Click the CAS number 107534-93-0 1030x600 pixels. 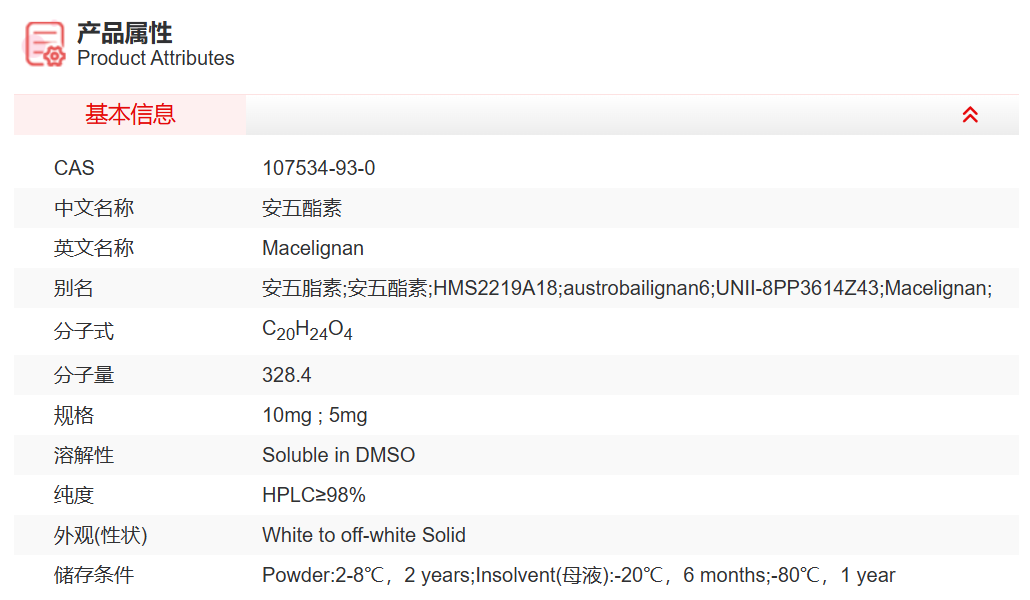point(318,168)
